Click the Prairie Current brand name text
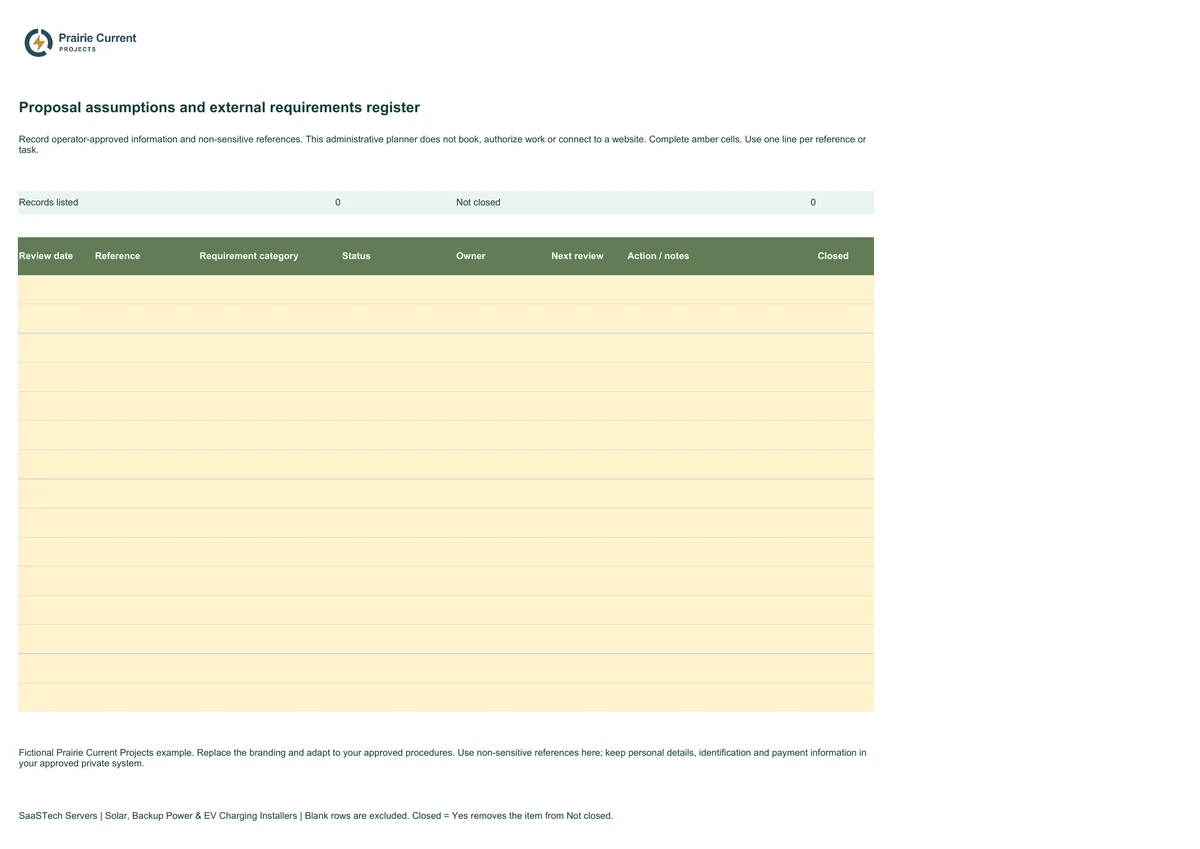 97,38
